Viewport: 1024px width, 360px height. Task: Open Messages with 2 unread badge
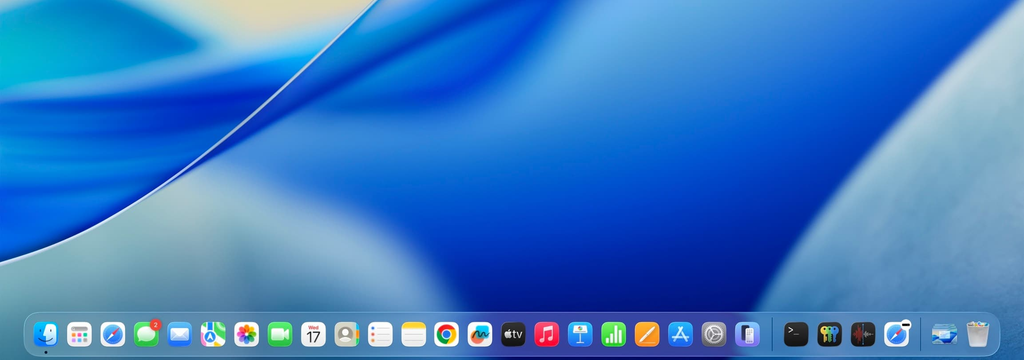(146, 335)
